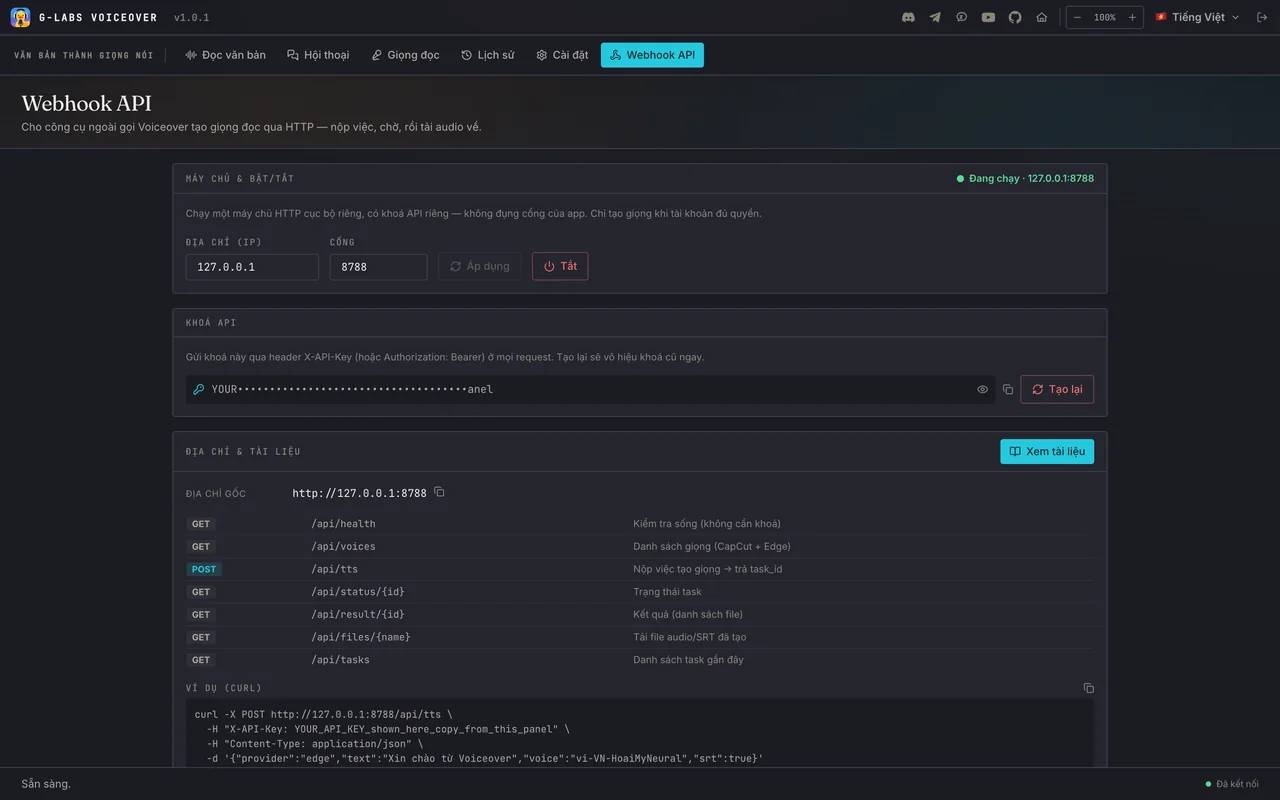Click the Sẵn sàng status bar text
Viewport: 1280px width, 800px height.
coord(46,784)
